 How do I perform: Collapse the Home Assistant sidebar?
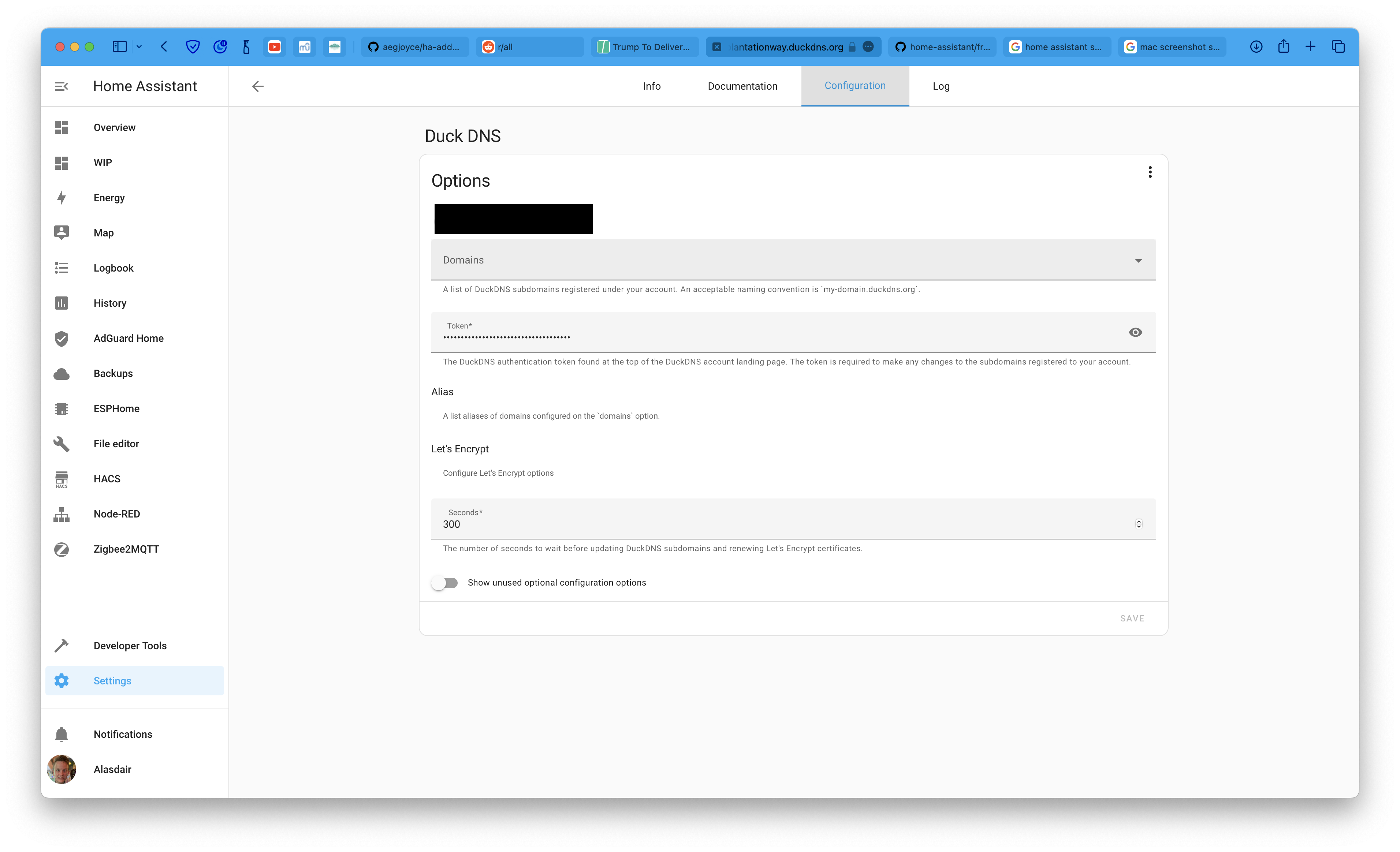coord(61,86)
